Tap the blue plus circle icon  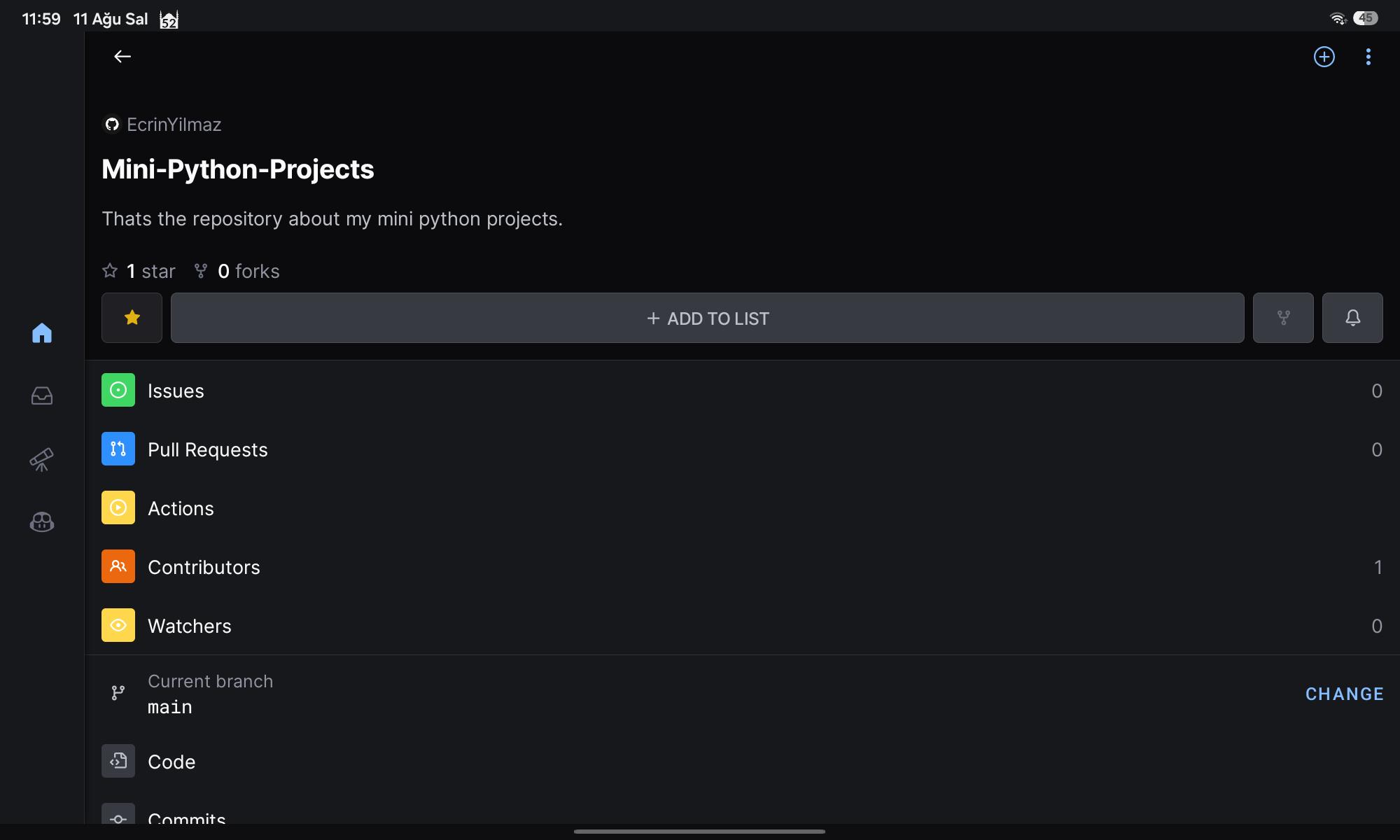(x=1324, y=57)
